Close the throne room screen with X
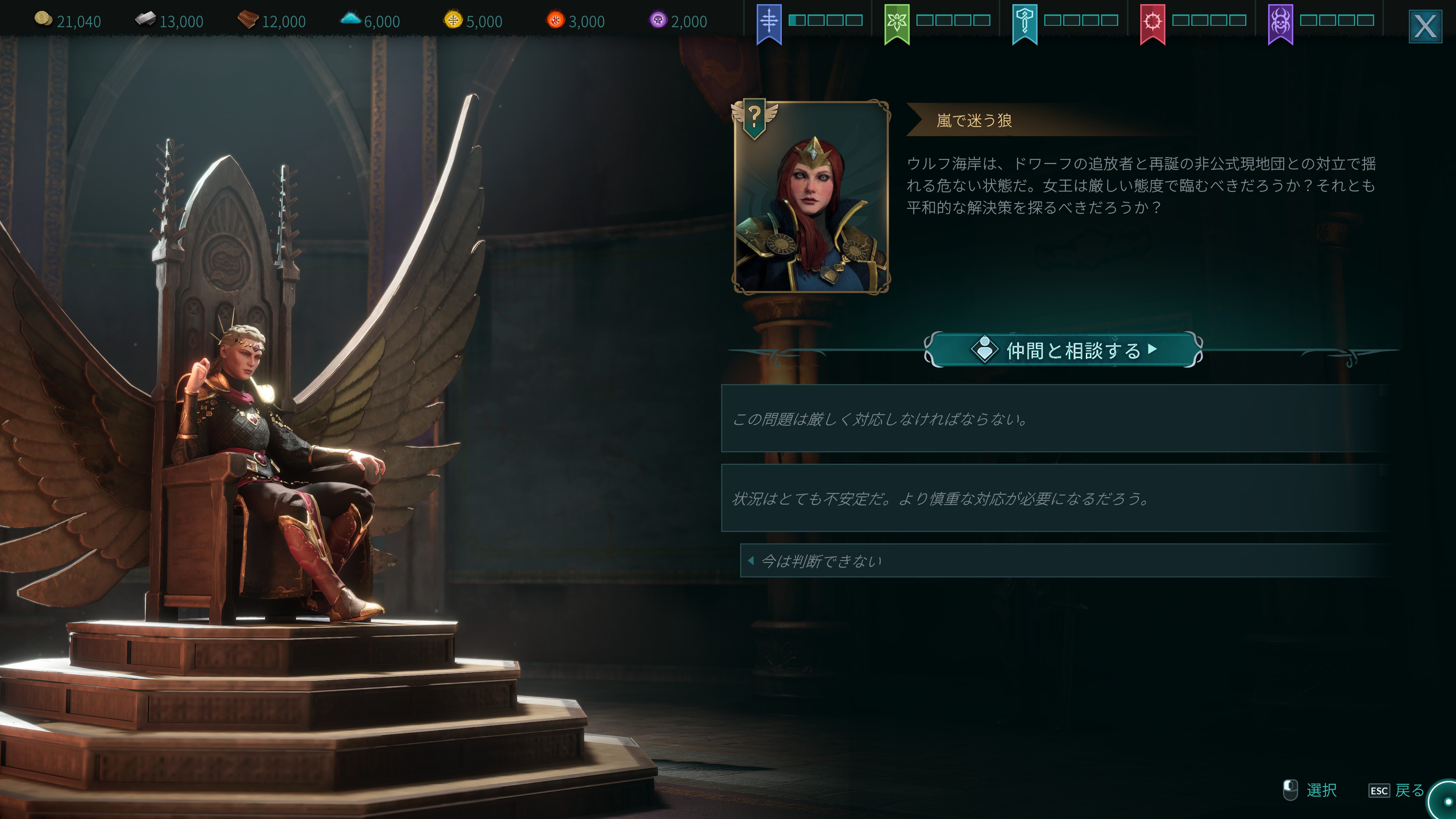Screen dimensions: 1456x819 [1425, 26]
